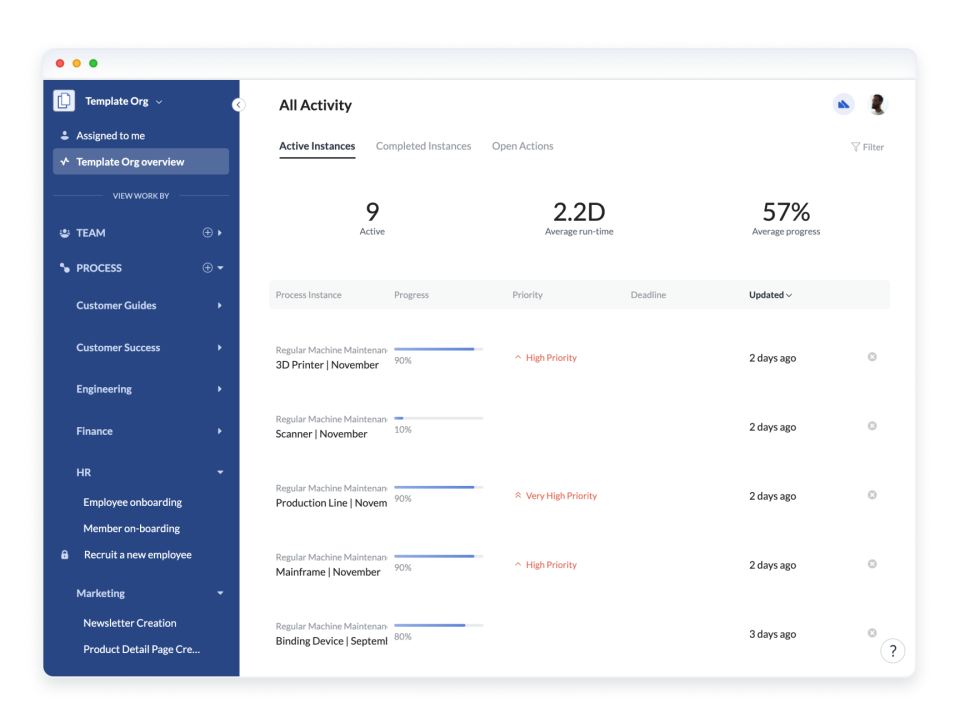Open the help question mark button

click(x=893, y=651)
